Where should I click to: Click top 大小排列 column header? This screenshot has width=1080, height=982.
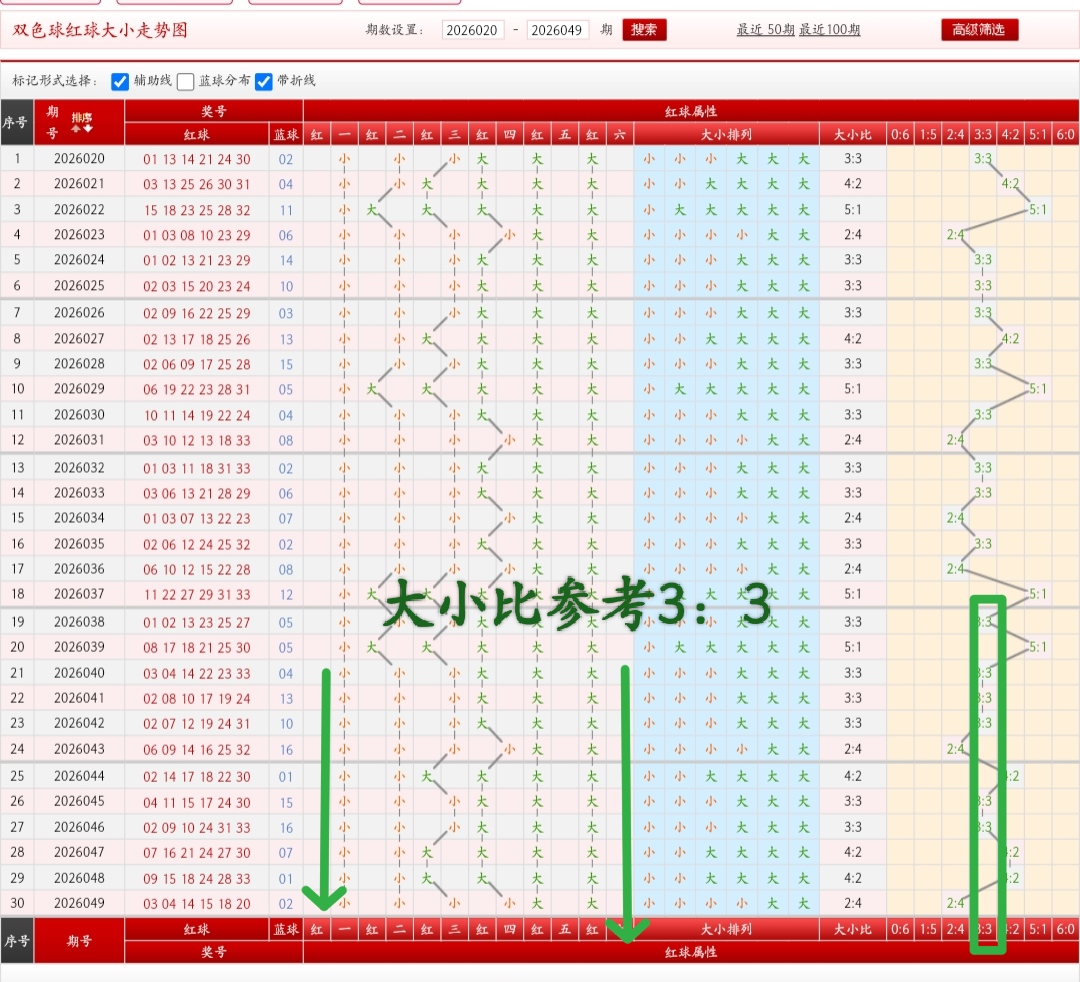point(726,134)
